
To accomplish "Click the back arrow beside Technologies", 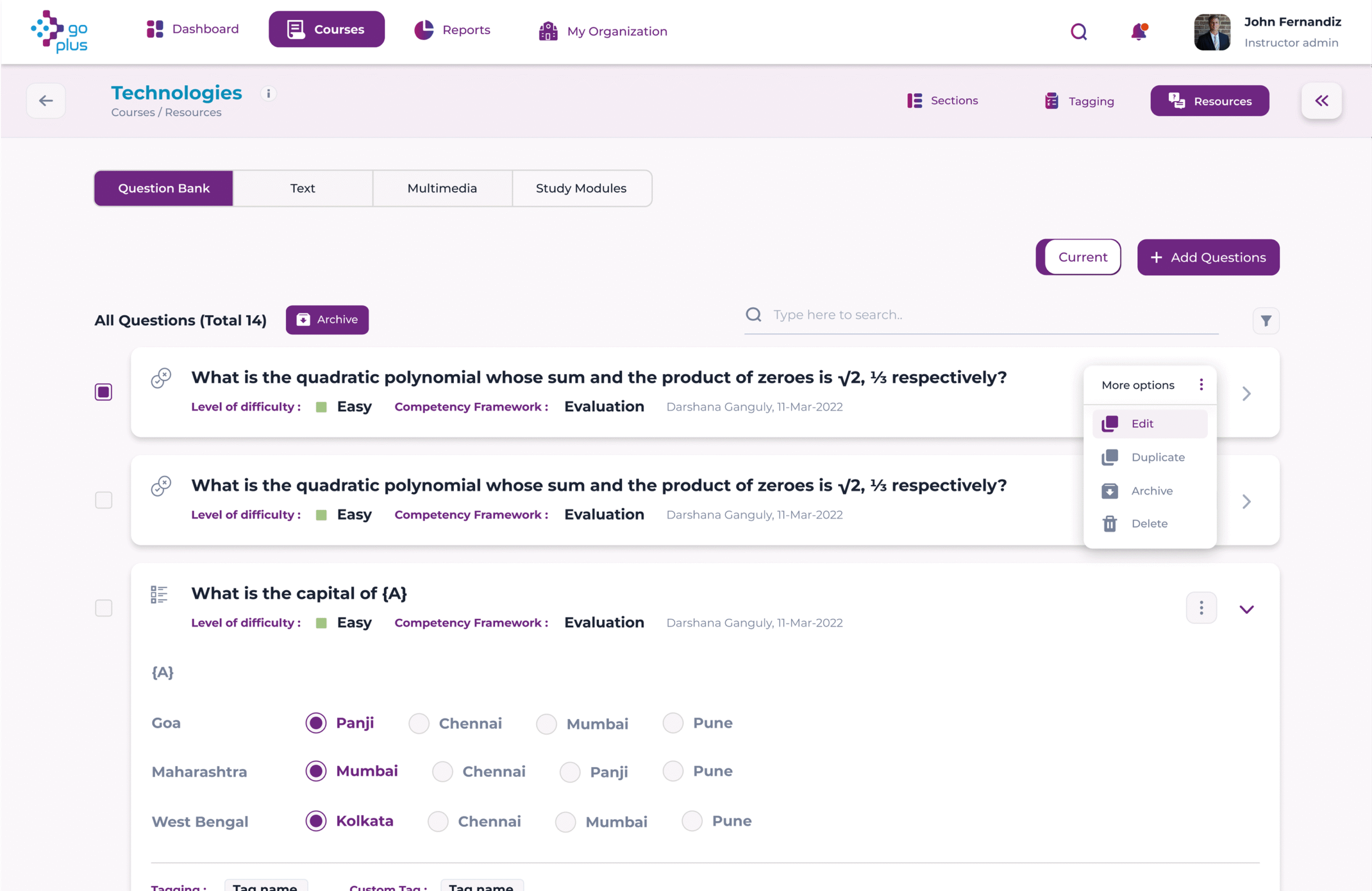I will pyautogui.click(x=46, y=101).
